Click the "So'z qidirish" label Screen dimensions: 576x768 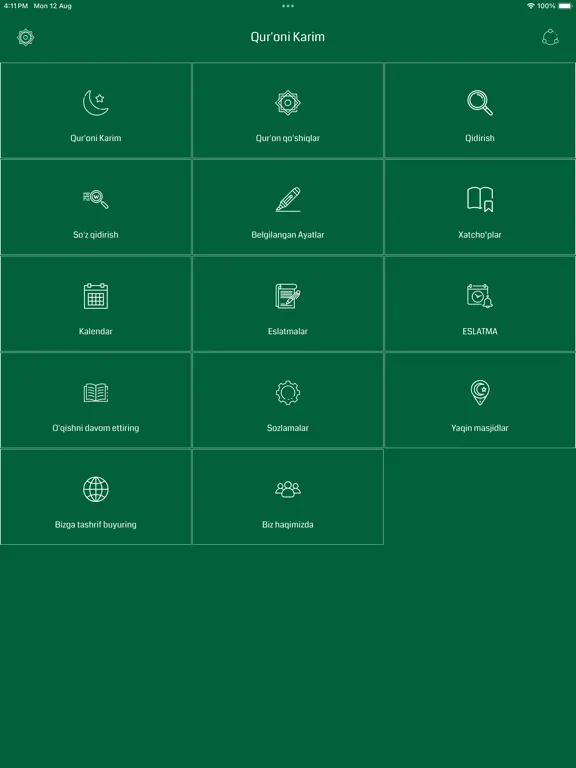point(96,235)
